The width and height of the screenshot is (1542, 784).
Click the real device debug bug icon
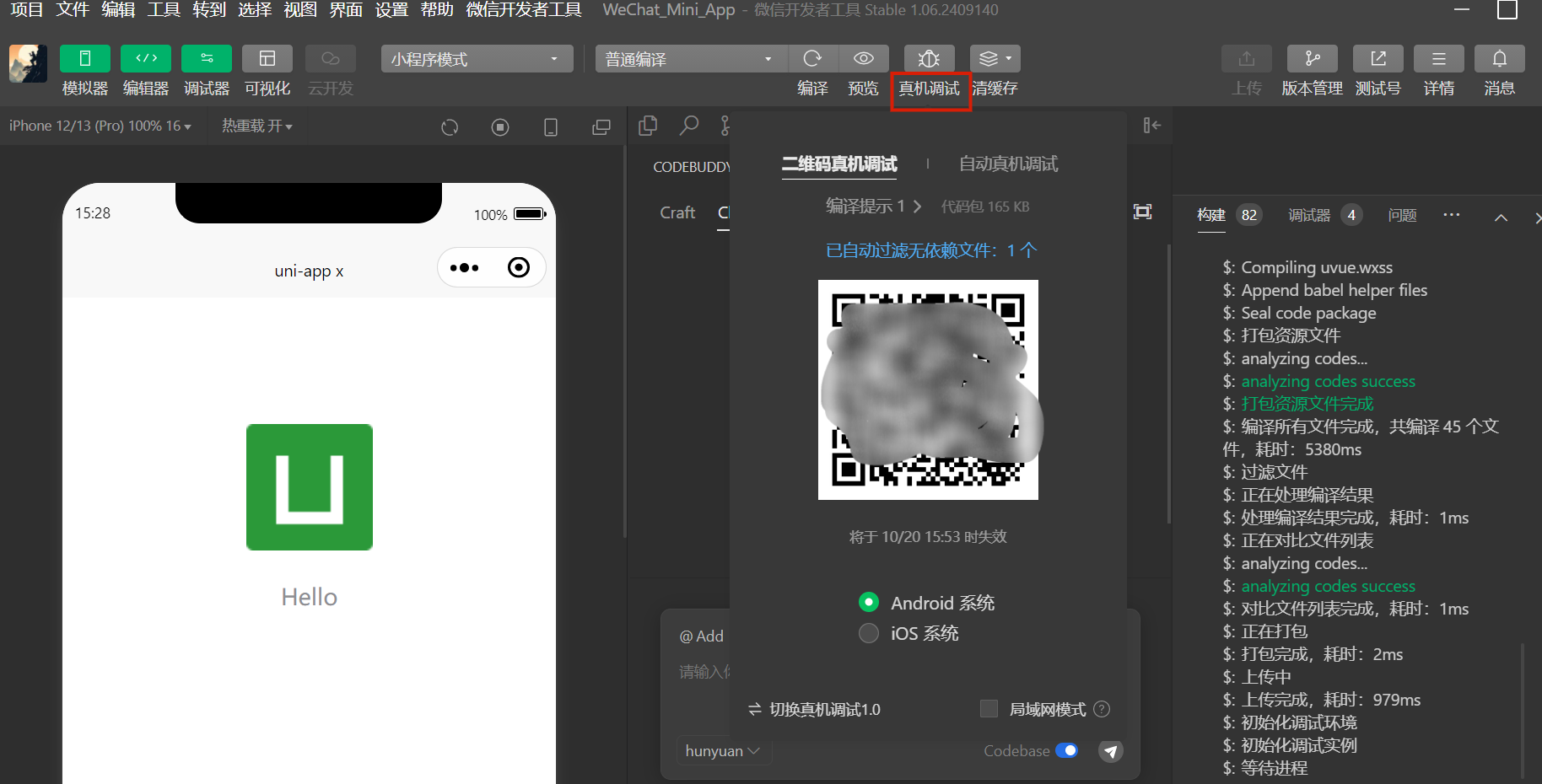[929, 59]
